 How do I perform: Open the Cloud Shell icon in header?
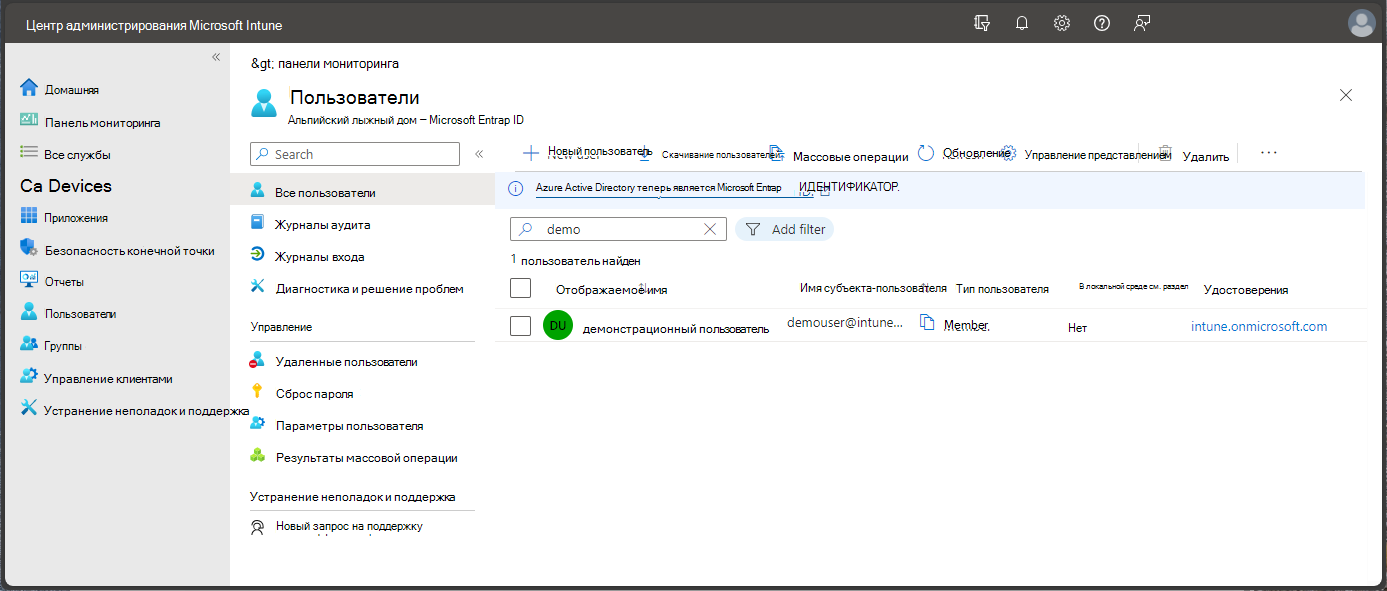(x=982, y=23)
